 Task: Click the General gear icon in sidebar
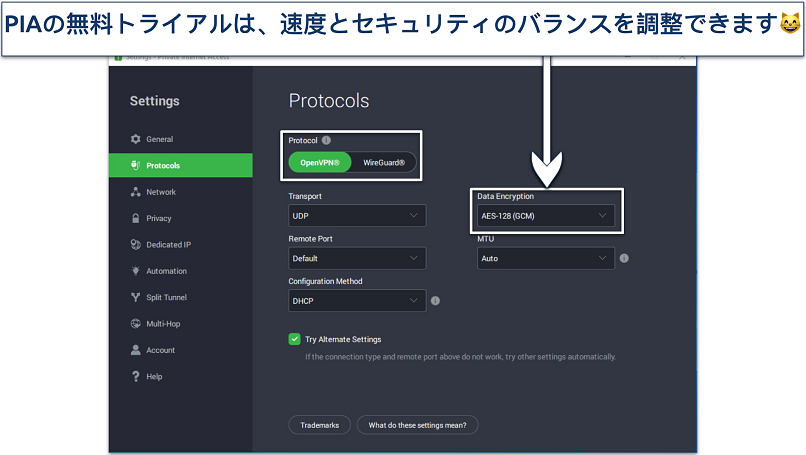pyautogui.click(x=136, y=139)
